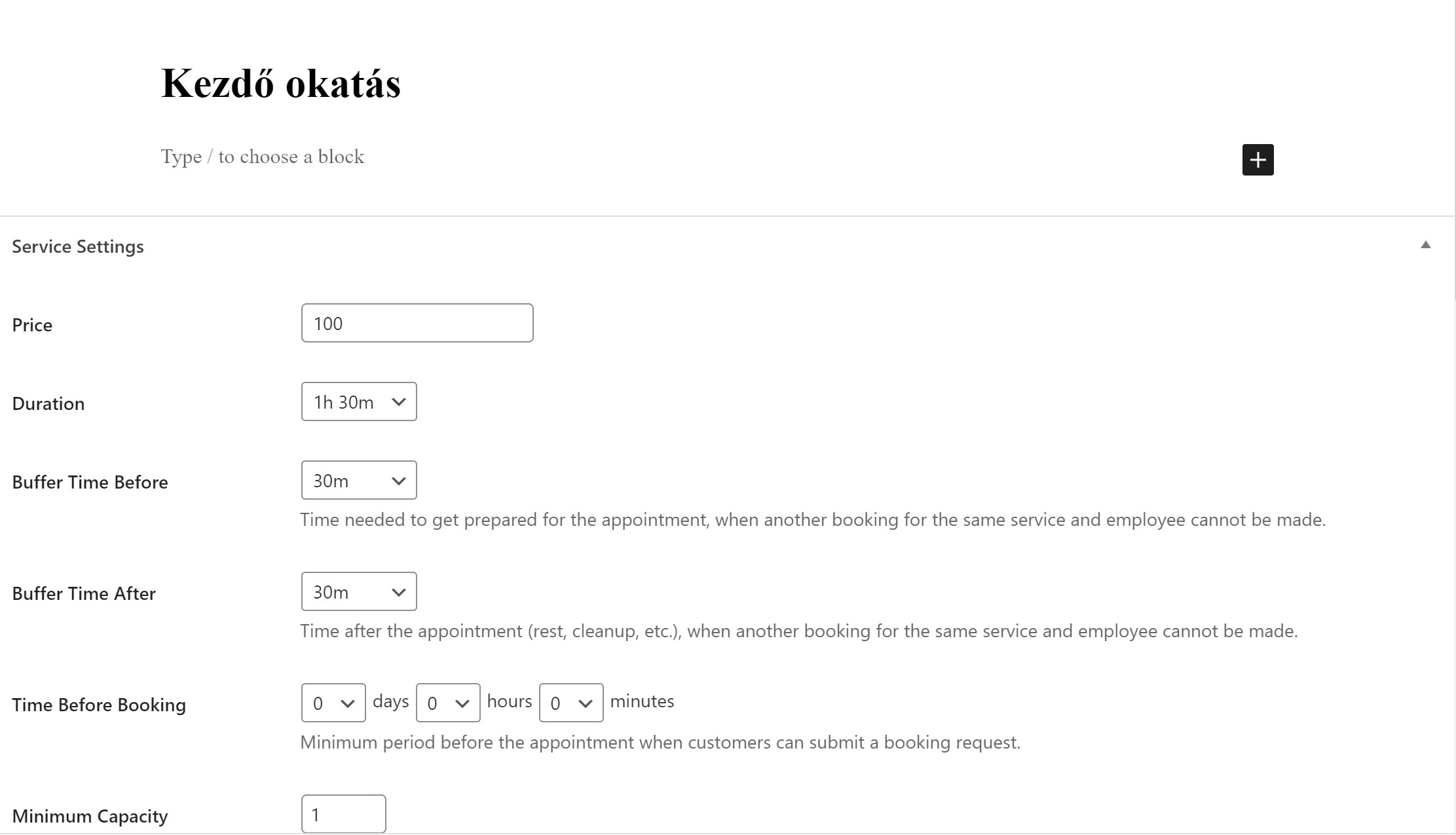Image resolution: width=1456 pixels, height=835 pixels.
Task: Open the Buffer Time After dropdown
Action: 359,591
